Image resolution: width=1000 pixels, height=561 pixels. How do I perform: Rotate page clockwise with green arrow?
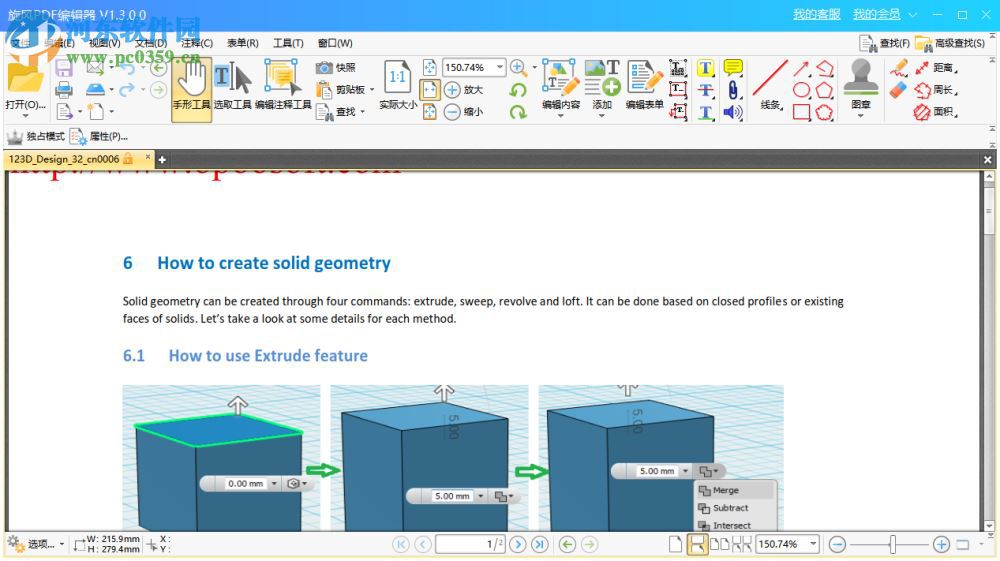point(518,112)
